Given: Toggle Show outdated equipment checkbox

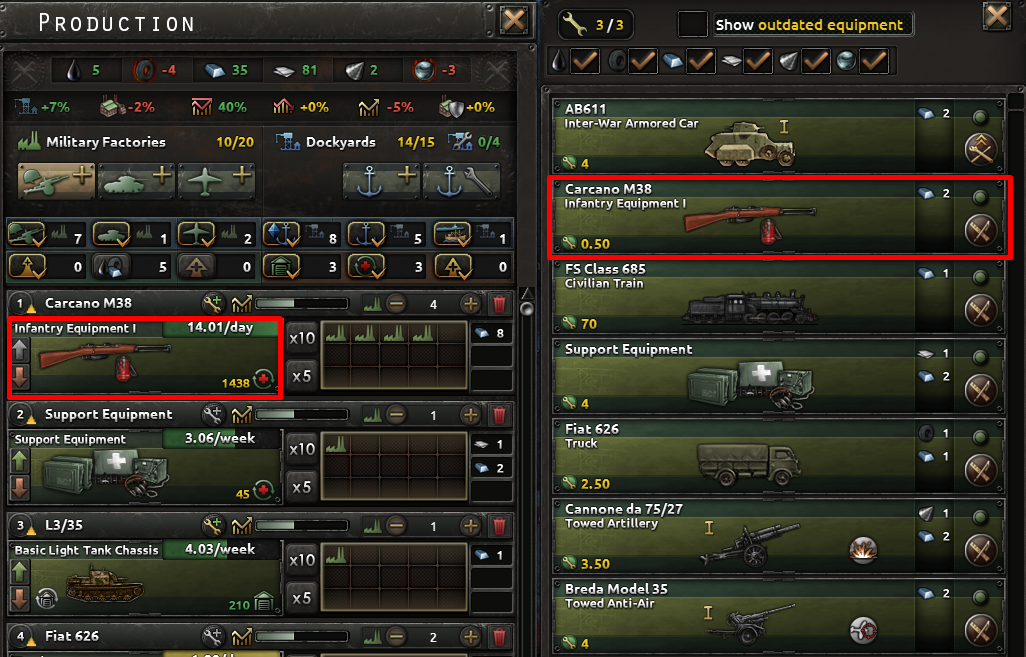Looking at the screenshot, I should pos(692,25).
